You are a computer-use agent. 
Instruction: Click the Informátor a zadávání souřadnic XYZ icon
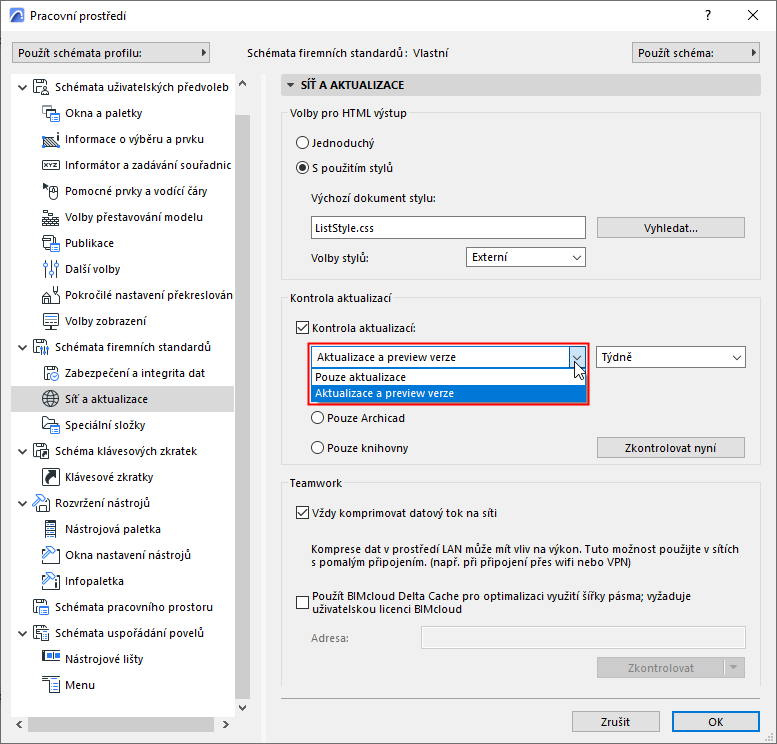coord(51,165)
